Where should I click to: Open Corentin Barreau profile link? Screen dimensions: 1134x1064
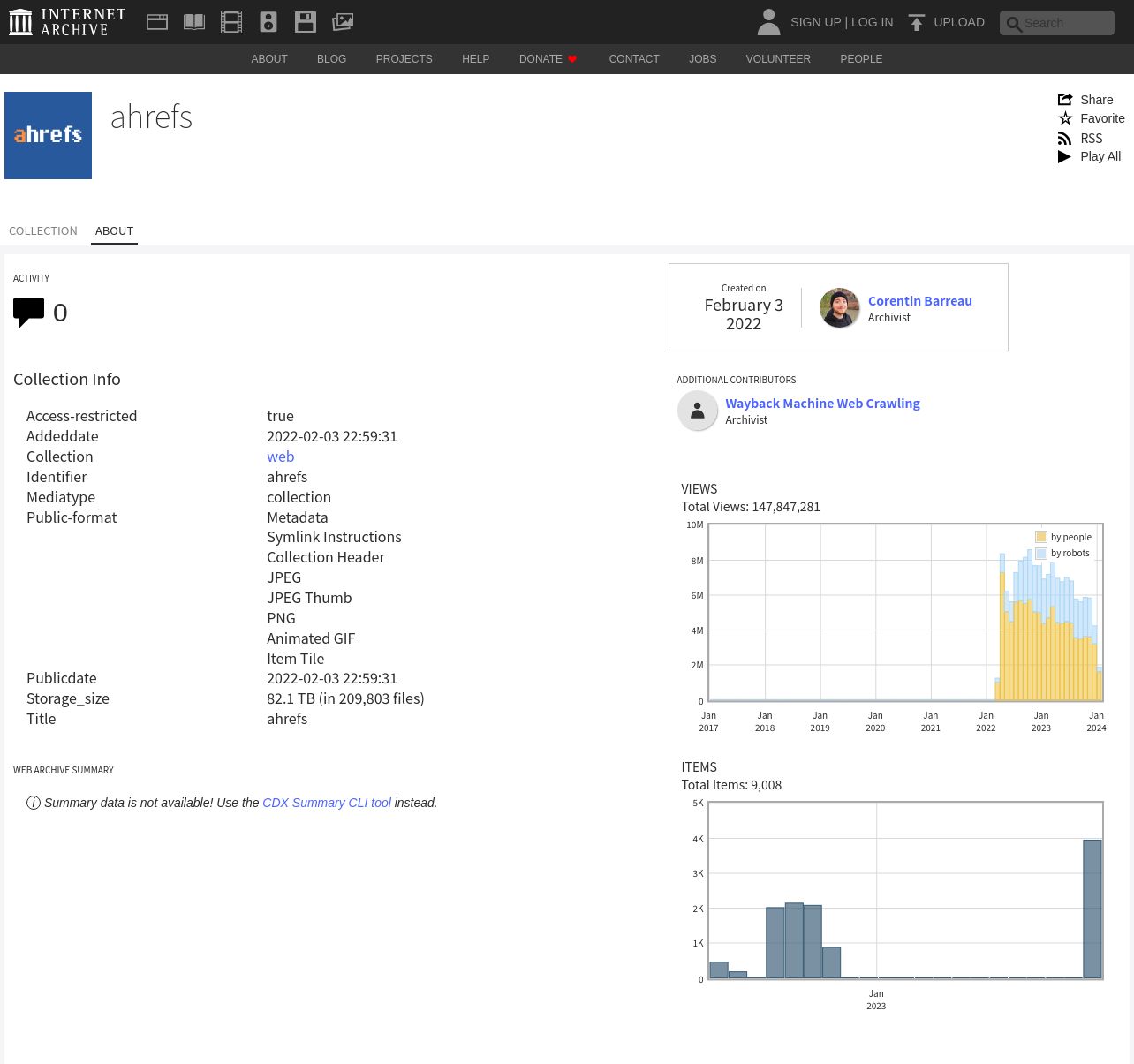tap(920, 301)
